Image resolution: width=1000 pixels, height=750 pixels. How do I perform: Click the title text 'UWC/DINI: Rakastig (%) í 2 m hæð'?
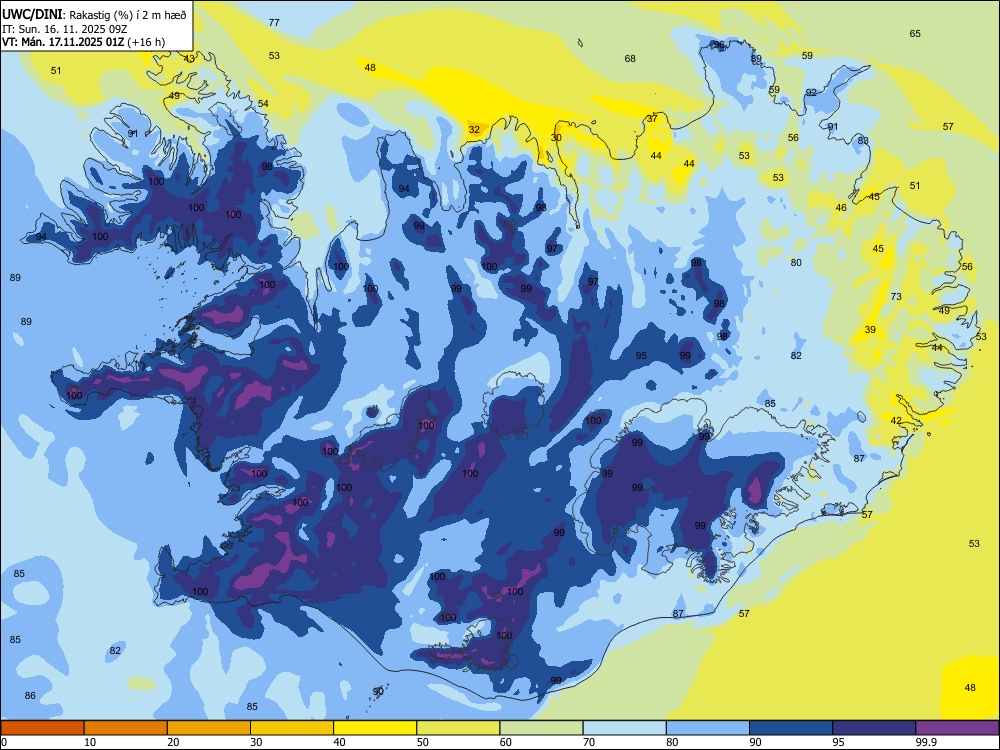pyautogui.click(x=94, y=15)
